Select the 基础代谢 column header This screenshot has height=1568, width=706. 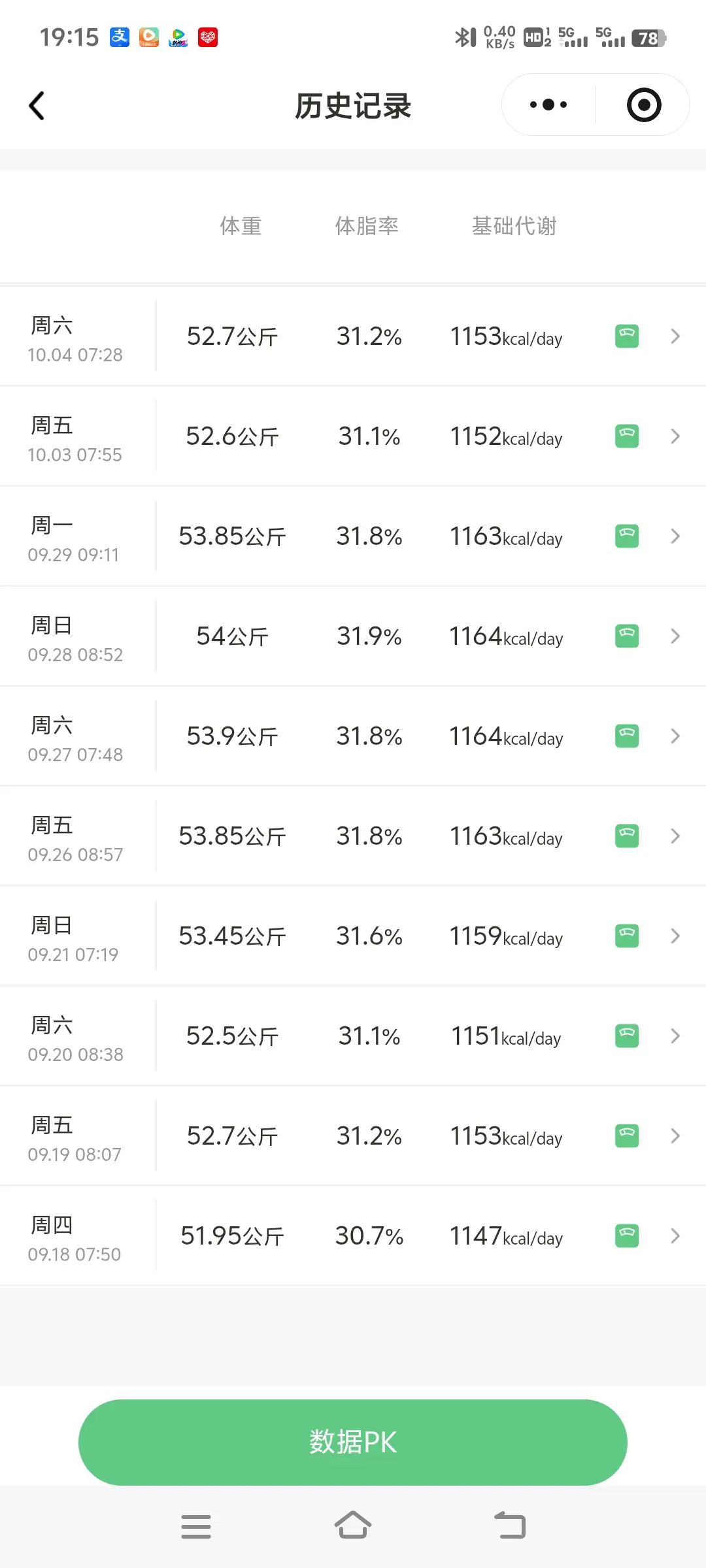coord(514,226)
